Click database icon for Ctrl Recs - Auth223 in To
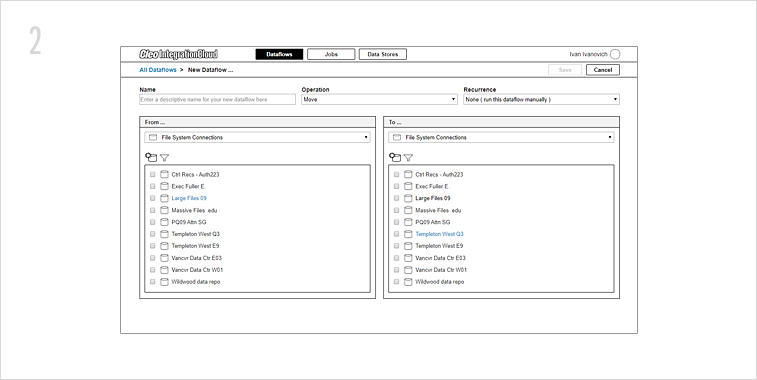 (x=408, y=174)
